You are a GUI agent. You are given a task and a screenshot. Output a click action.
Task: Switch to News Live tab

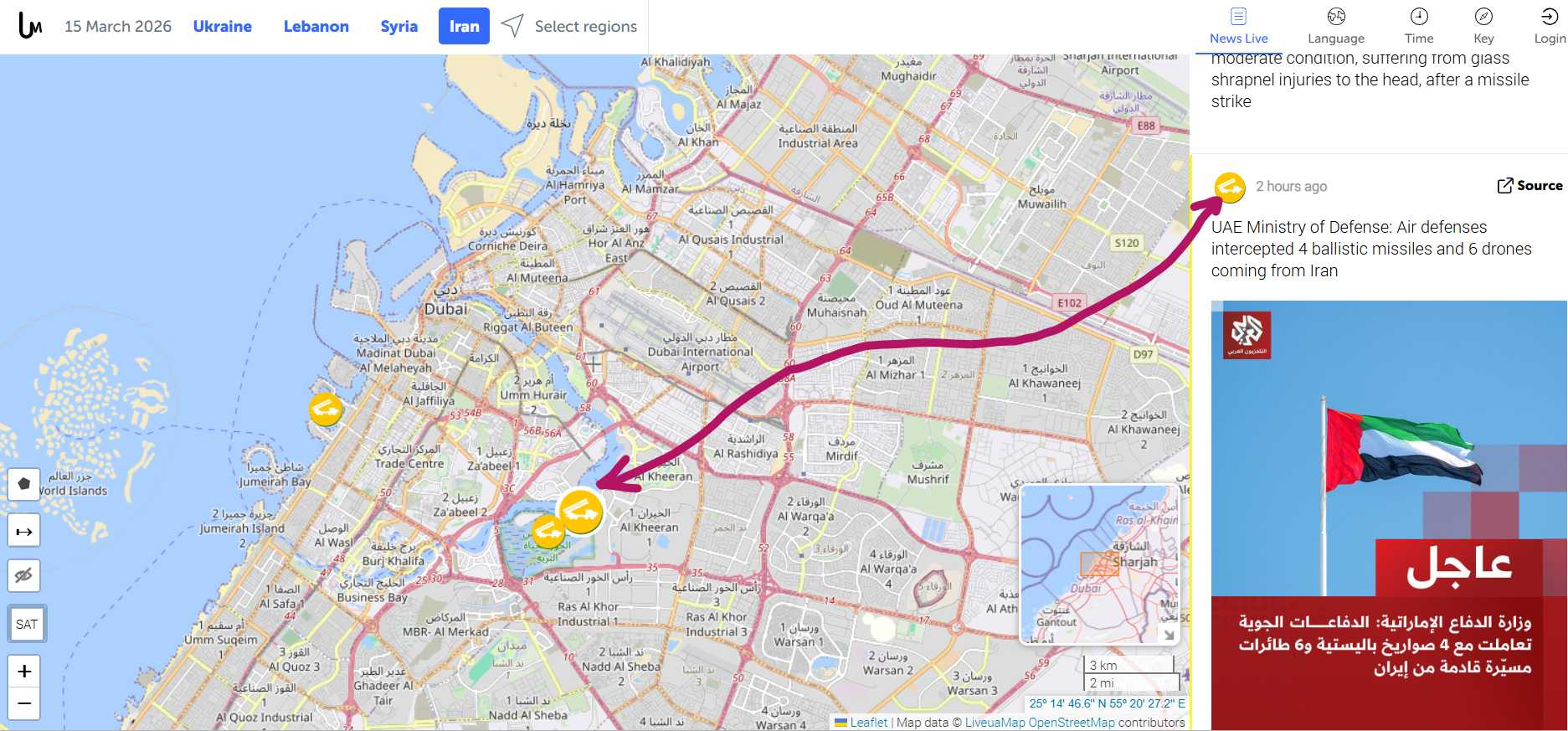[1239, 26]
